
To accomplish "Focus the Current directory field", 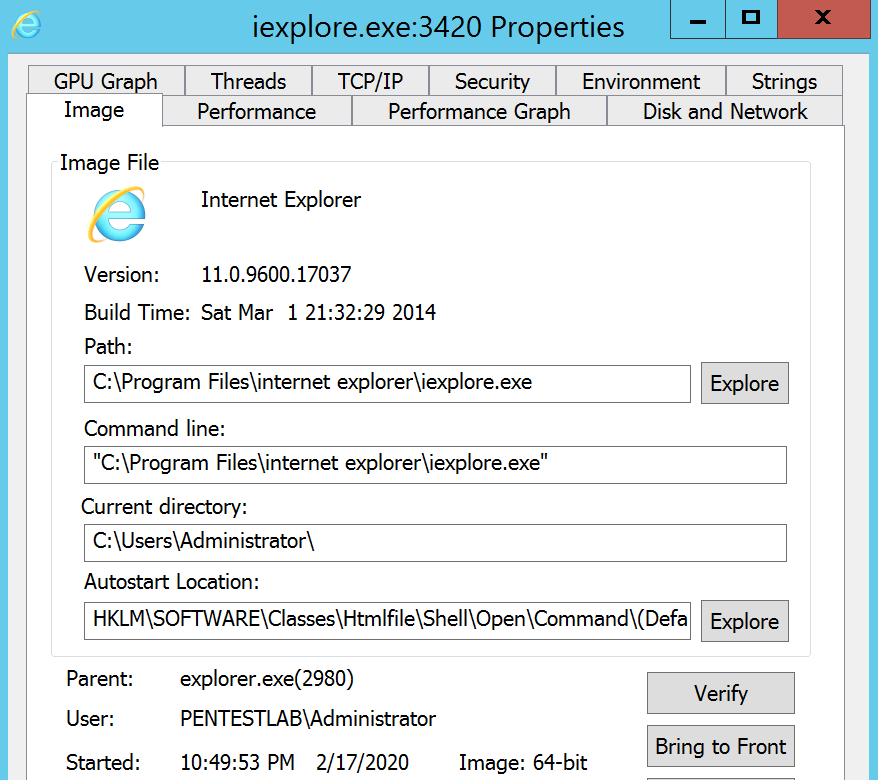I will click(x=435, y=542).
